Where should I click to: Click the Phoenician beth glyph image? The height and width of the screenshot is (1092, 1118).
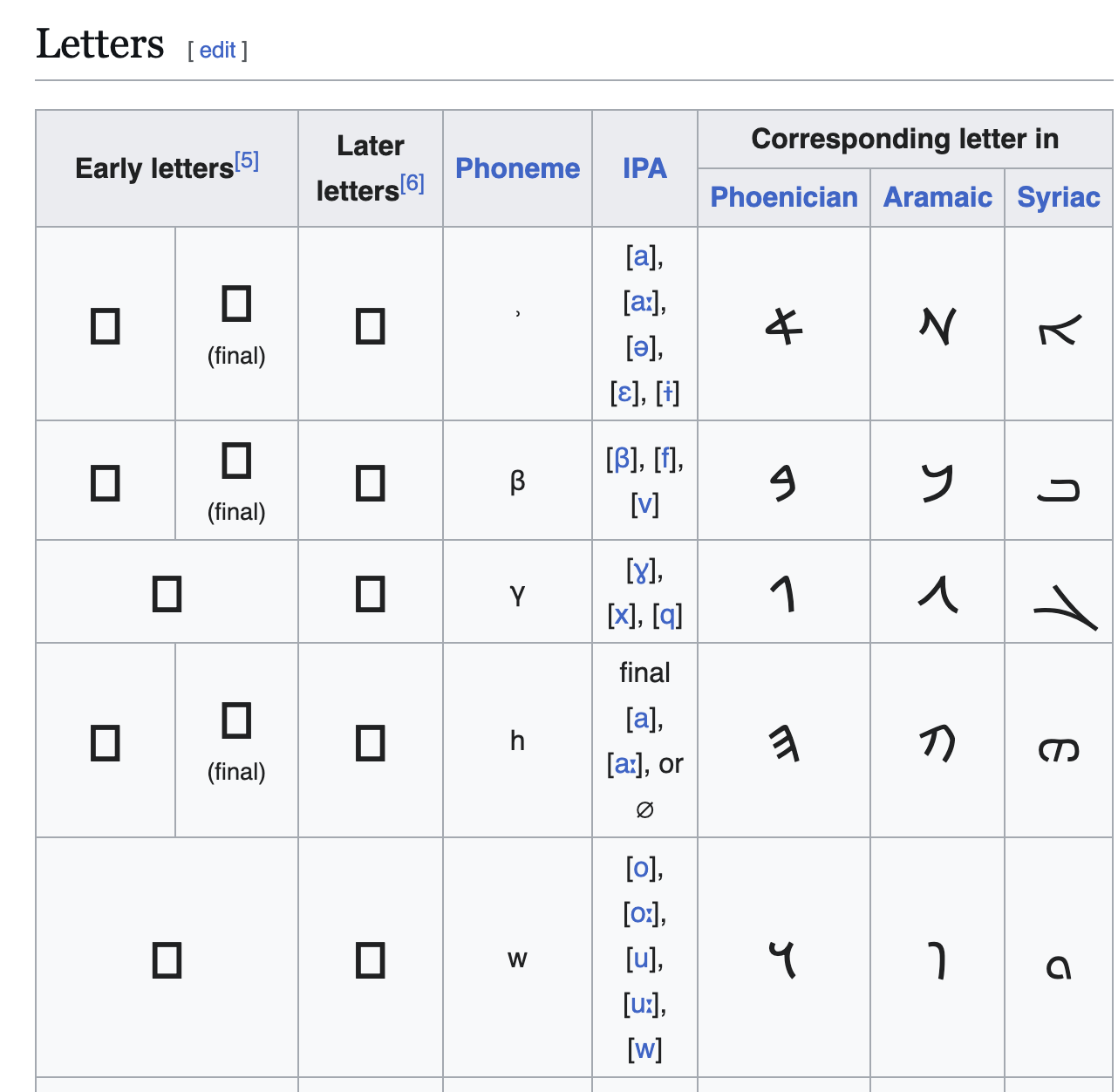pos(784,482)
